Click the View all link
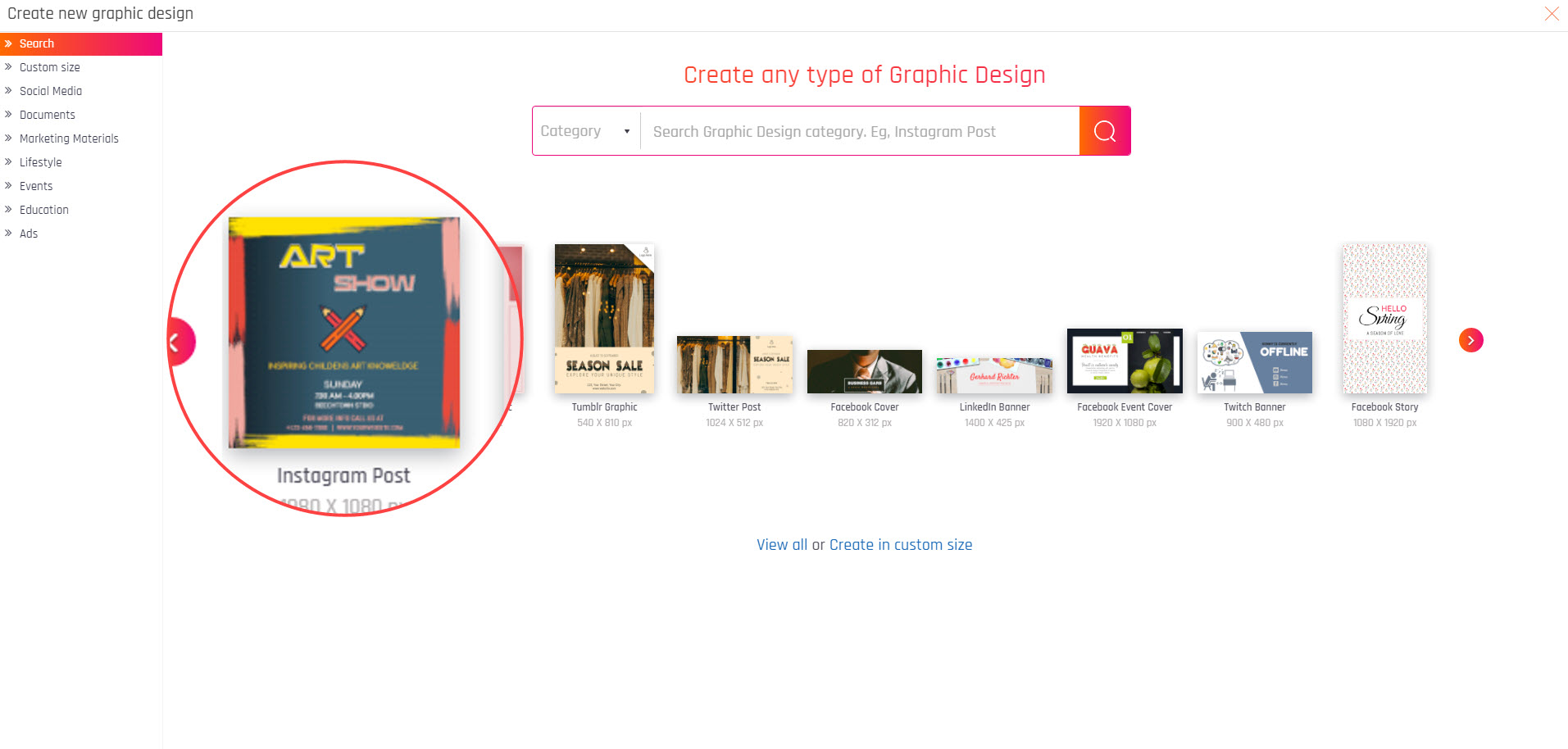Screen dimensions: 1568x749 (x=782, y=545)
